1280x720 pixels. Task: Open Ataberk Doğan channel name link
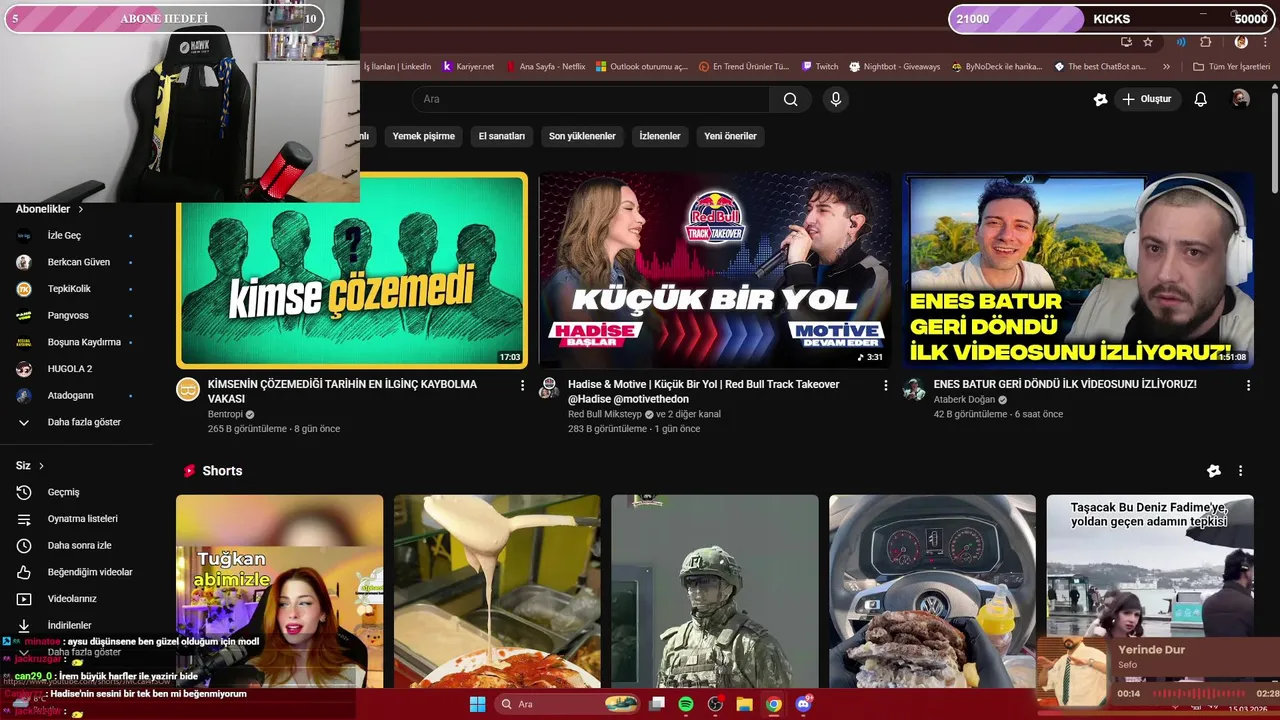(964, 399)
